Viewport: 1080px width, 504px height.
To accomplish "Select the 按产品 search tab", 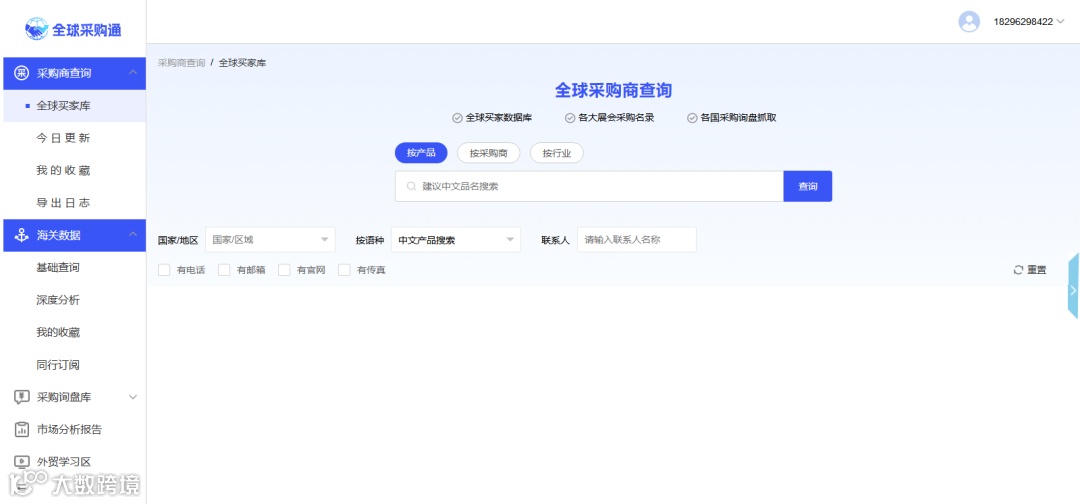I will [x=421, y=153].
